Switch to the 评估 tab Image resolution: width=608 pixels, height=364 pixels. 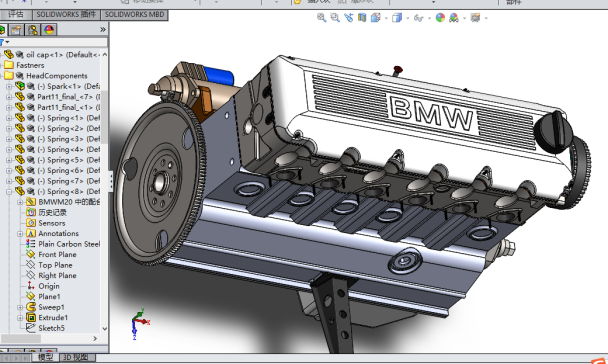(16, 15)
